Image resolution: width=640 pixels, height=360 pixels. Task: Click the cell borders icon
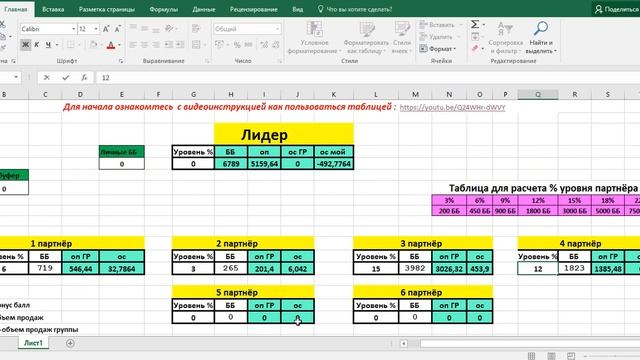(x=70, y=45)
